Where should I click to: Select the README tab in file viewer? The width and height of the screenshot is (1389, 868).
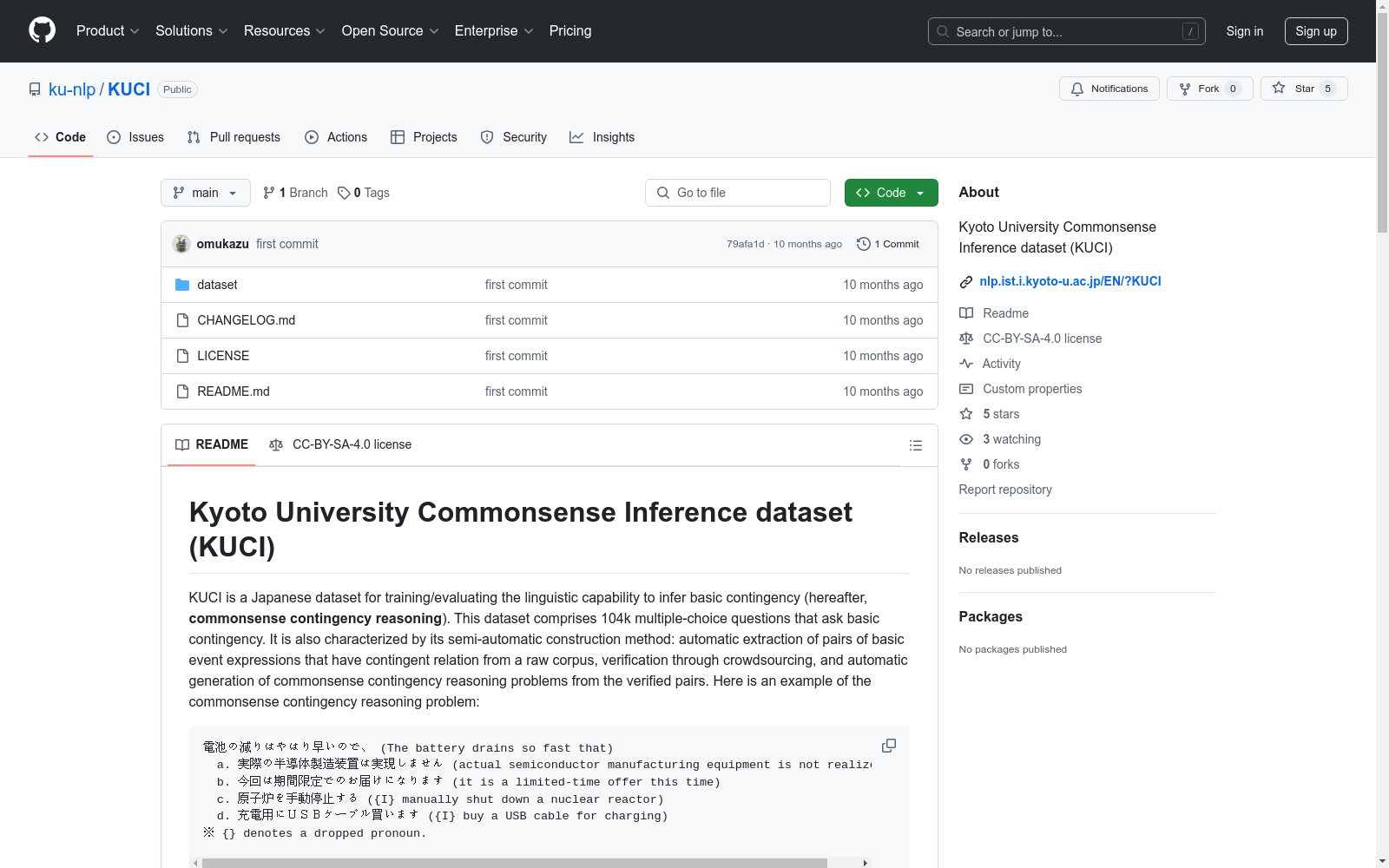212,444
